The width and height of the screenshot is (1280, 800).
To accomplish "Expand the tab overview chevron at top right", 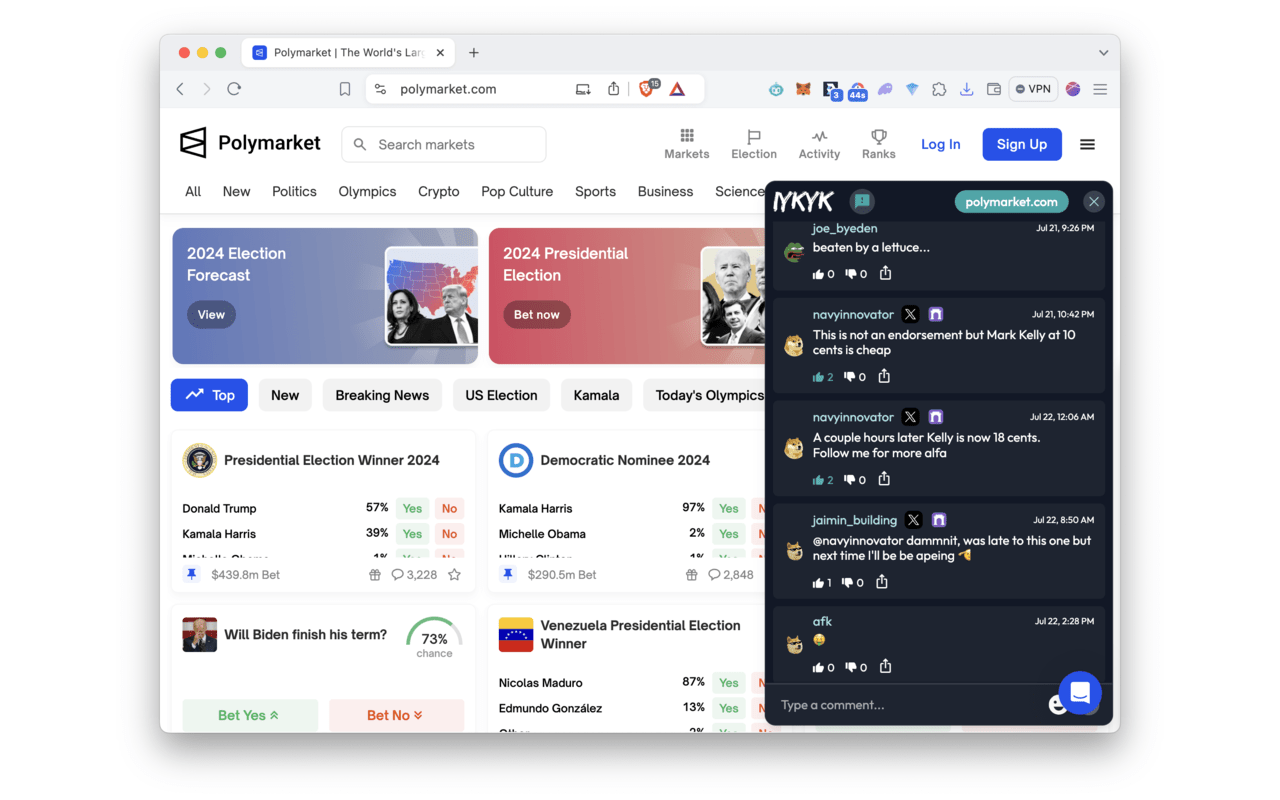I will (1103, 52).
